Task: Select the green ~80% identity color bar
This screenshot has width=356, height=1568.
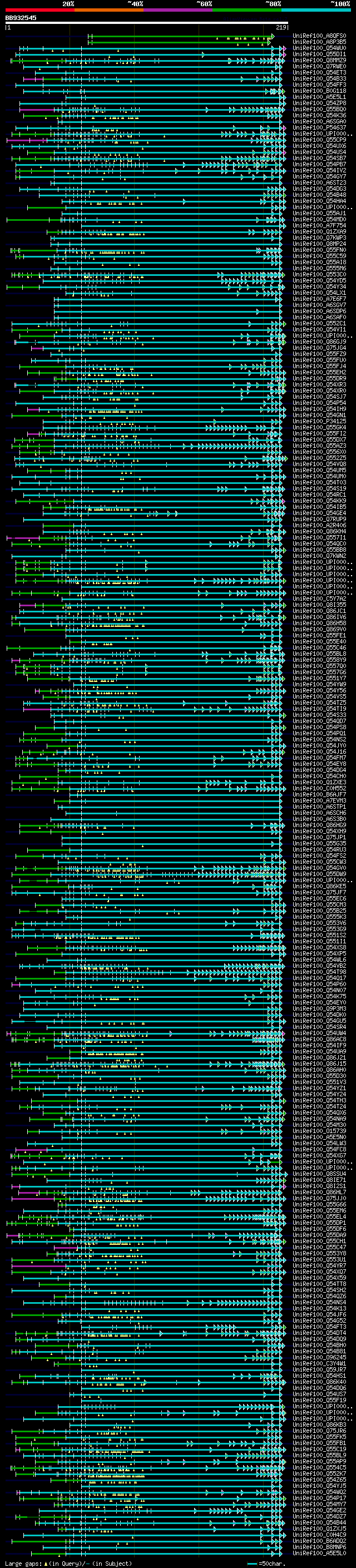Action: (246, 10)
